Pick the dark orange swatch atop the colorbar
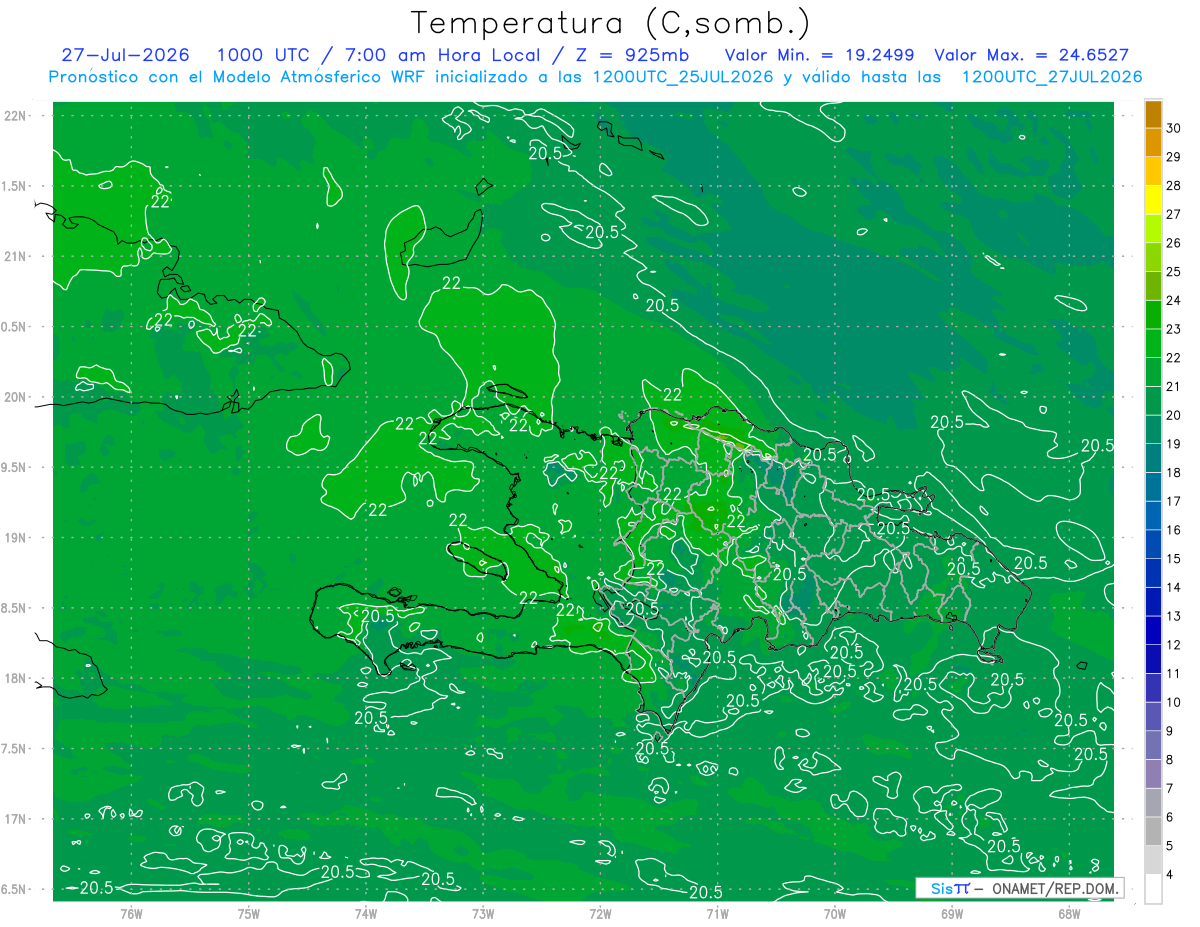Screen dimensions: 1200x927 (1153, 114)
